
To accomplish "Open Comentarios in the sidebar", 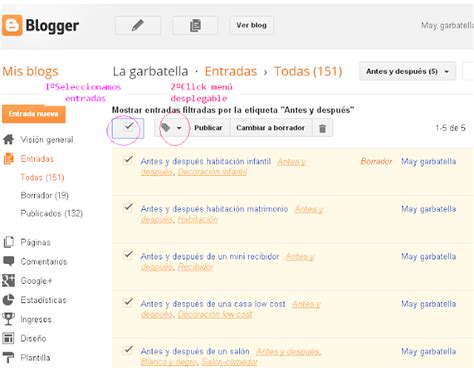I will (44, 261).
